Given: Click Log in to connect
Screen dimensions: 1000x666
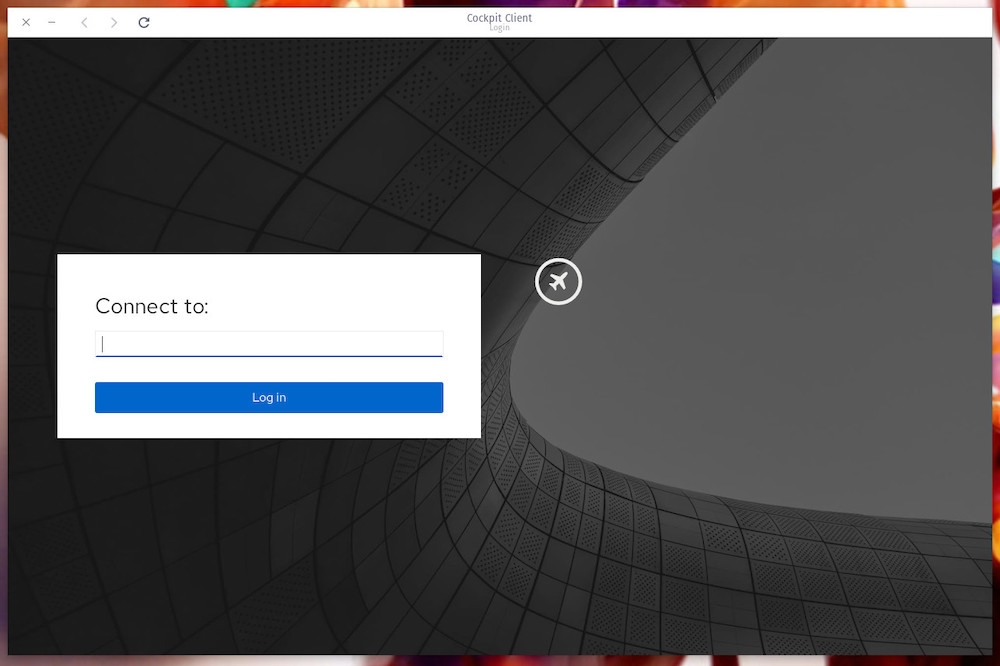Looking at the screenshot, I should coord(268,397).
